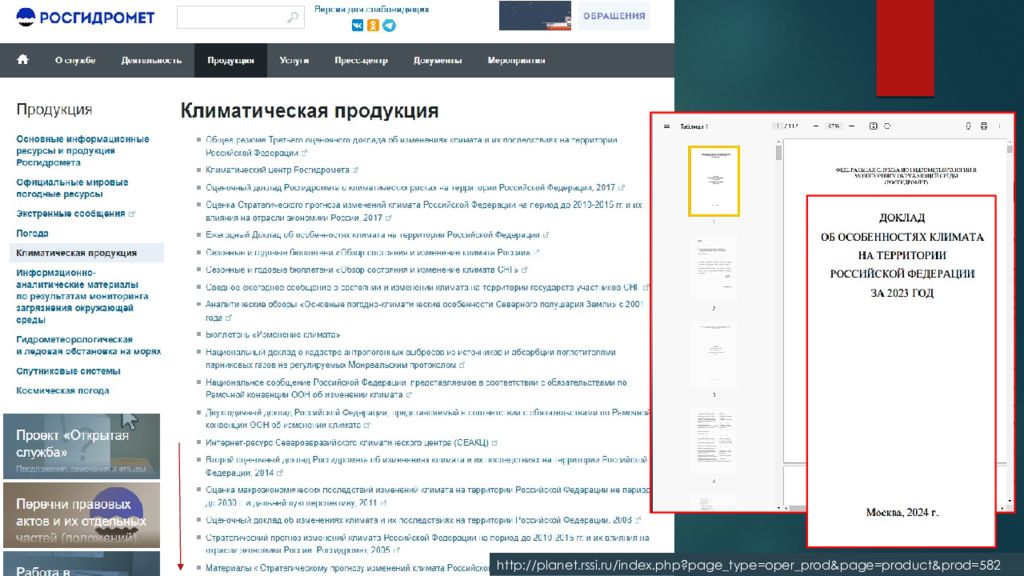Click PDF print icon
Image resolution: width=1024 pixels, height=576 pixels.
point(984,126)
